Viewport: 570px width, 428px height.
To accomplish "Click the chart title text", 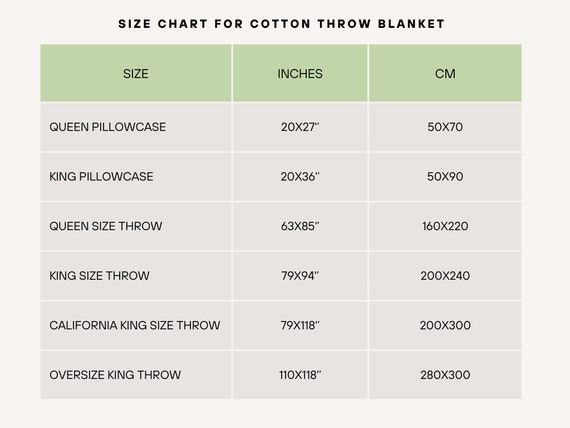I will (281, 24).
